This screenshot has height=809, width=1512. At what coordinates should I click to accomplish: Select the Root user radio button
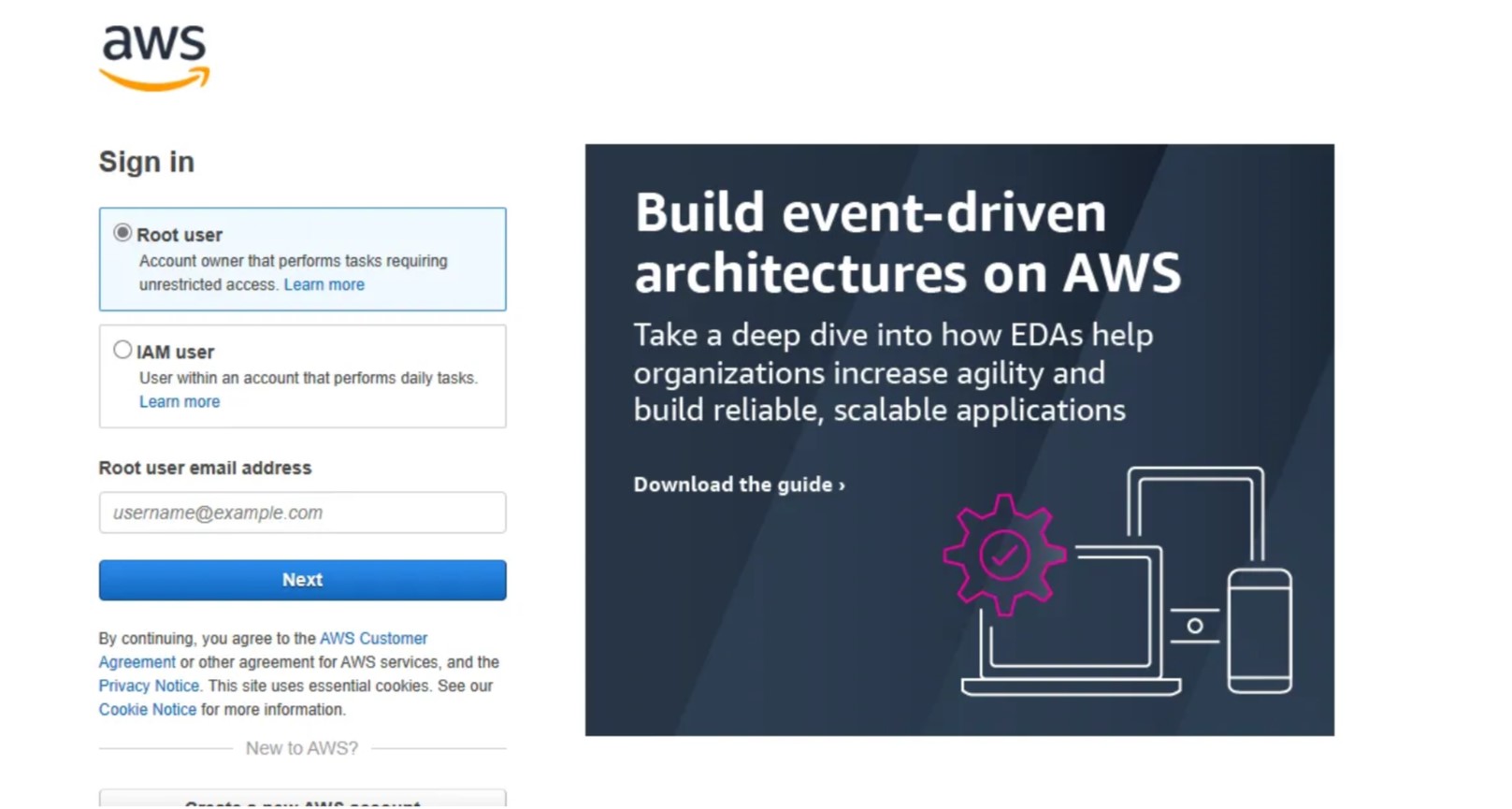coord(122,233)
